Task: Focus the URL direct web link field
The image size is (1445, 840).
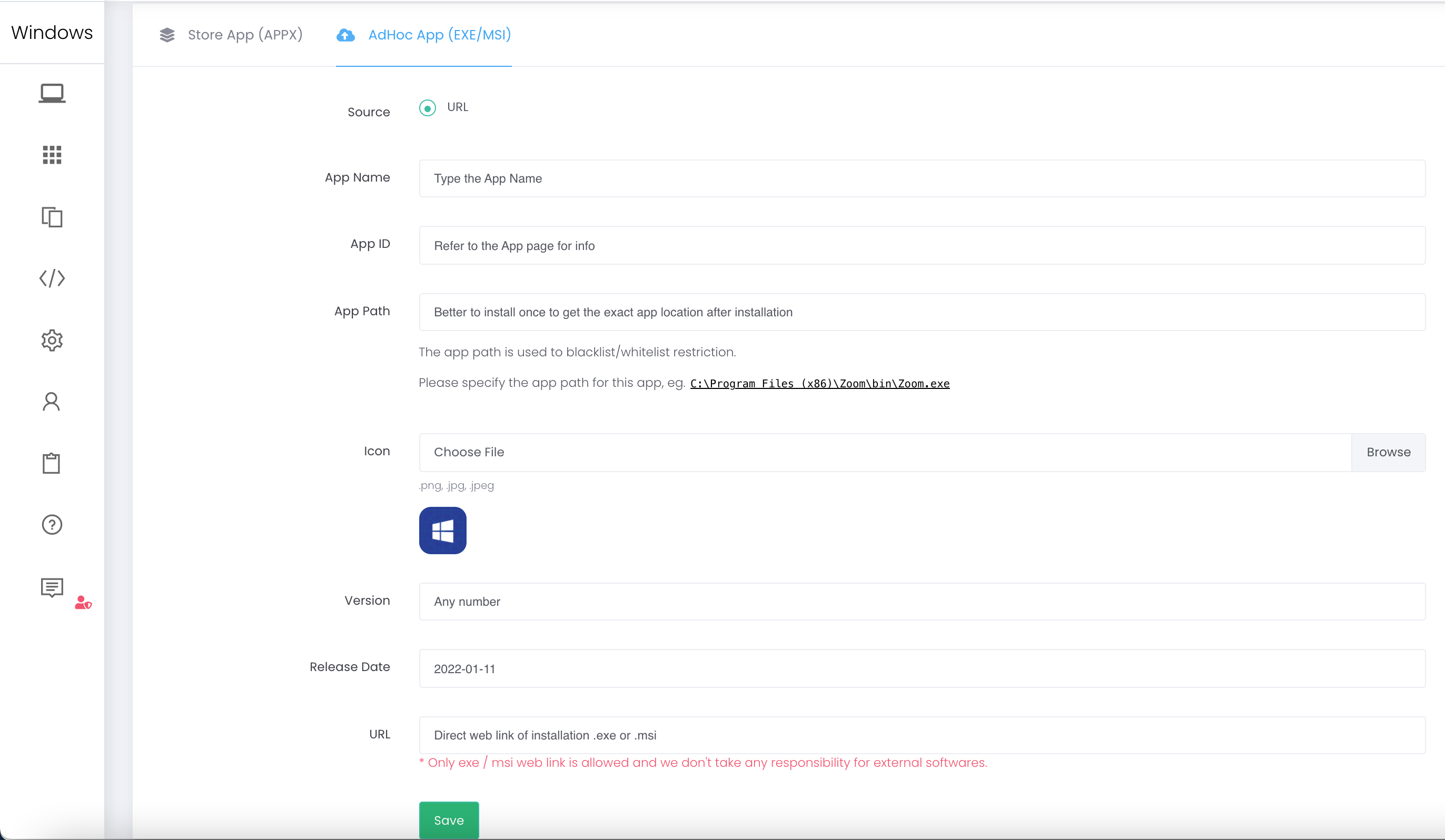Action: click(922, 735)
